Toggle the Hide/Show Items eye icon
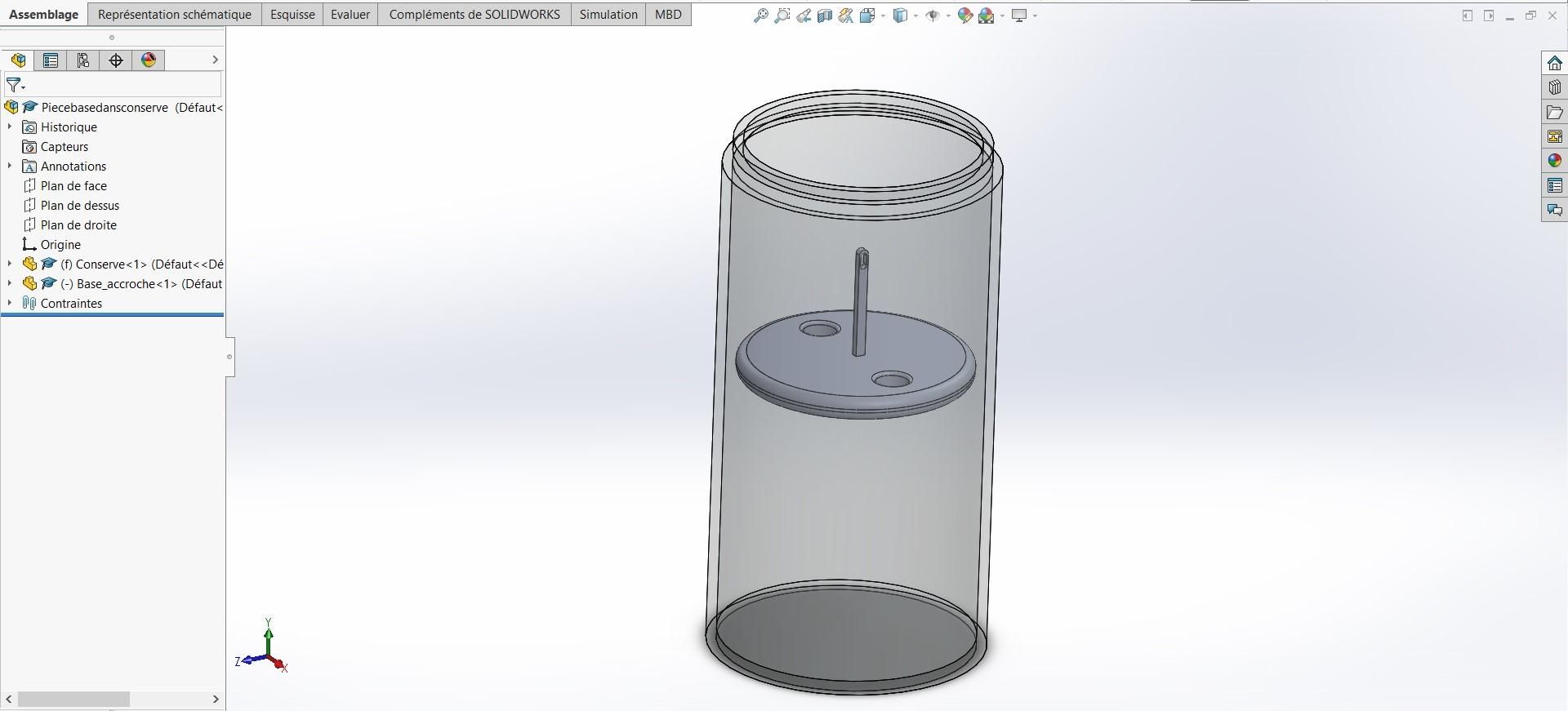1568x711 pixels. (x=933, y=16)
